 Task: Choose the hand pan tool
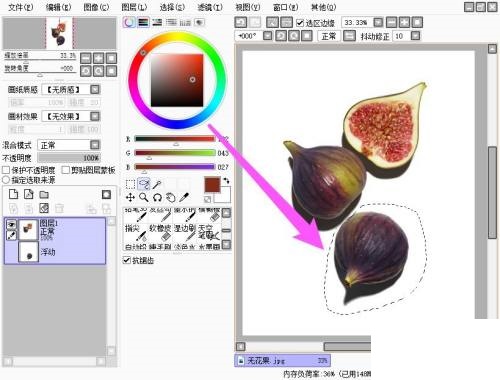coord(171,198)
